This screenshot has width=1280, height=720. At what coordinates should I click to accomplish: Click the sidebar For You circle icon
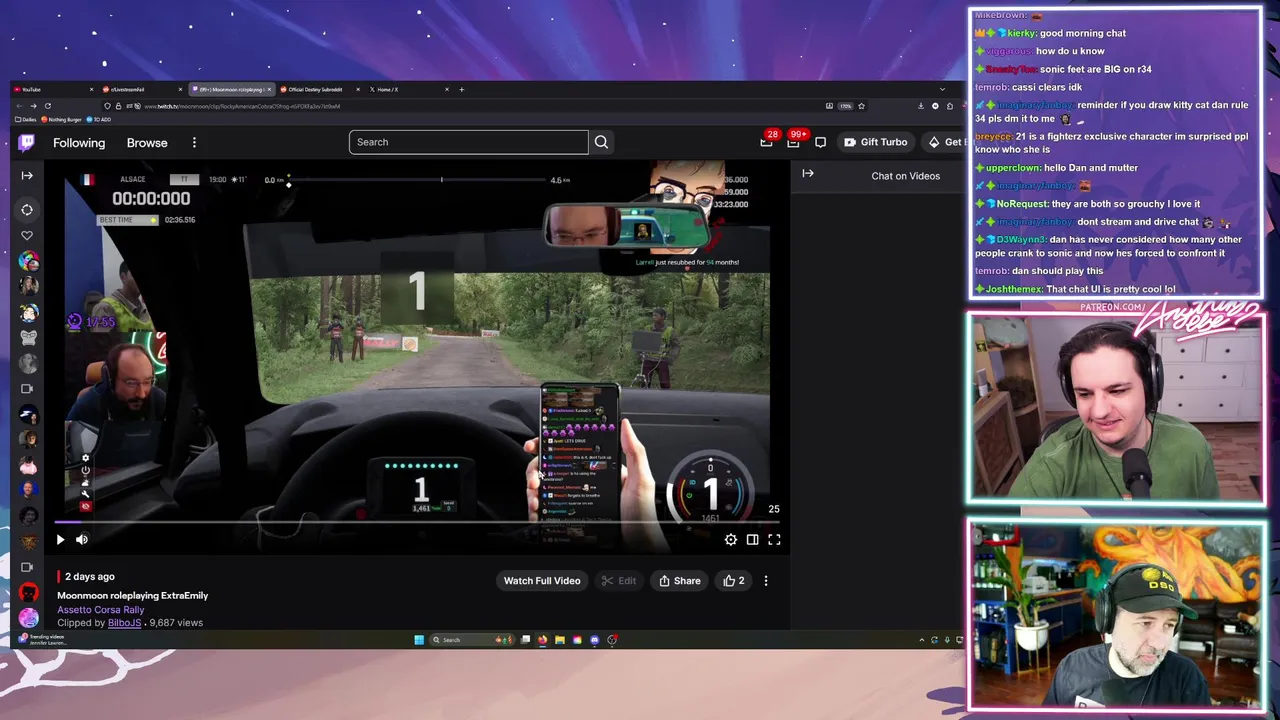pyautogui.click(x=27, y=210)
